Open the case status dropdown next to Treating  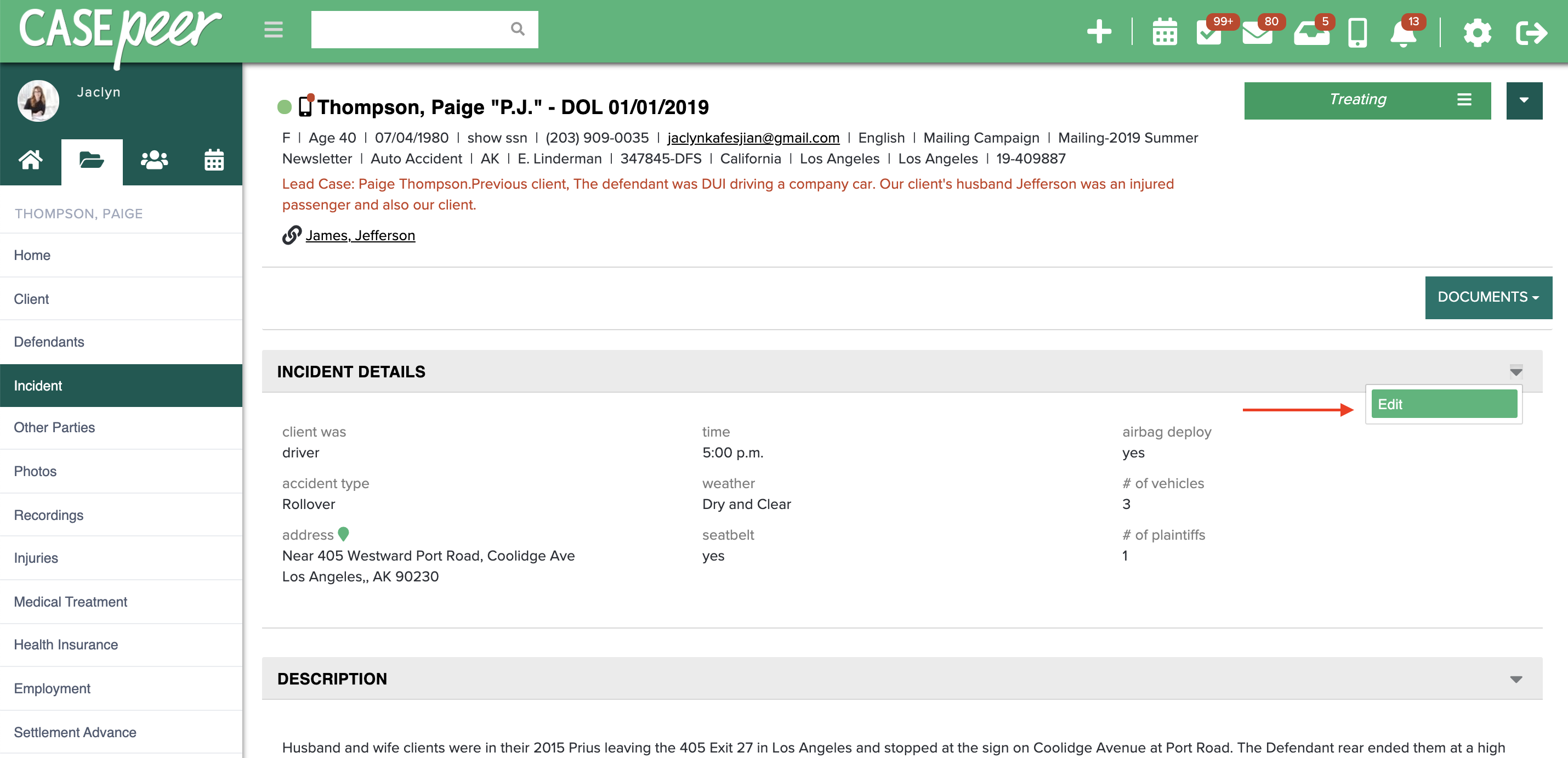[1524, 100]
